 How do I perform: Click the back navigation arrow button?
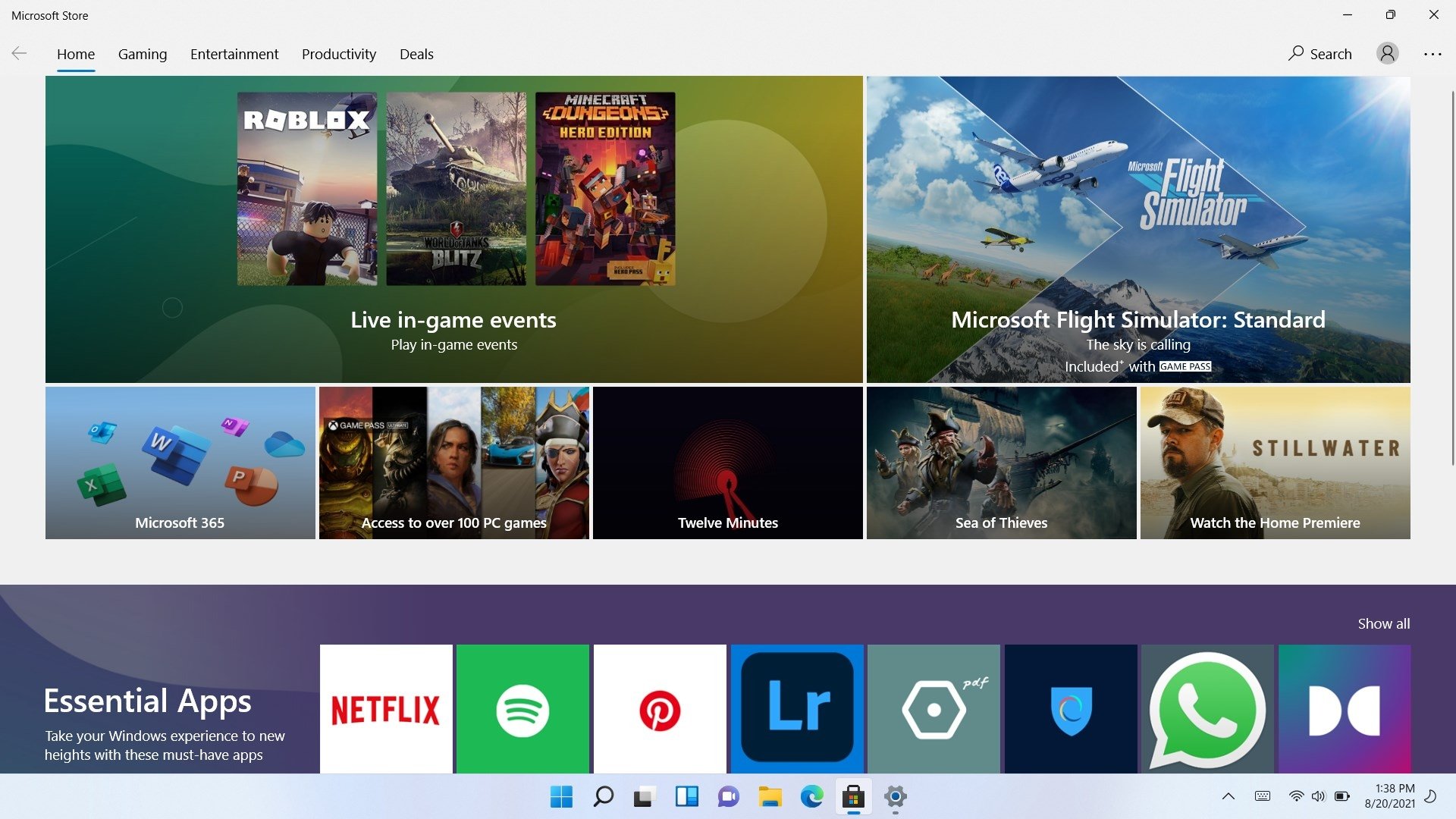point(18,54)
